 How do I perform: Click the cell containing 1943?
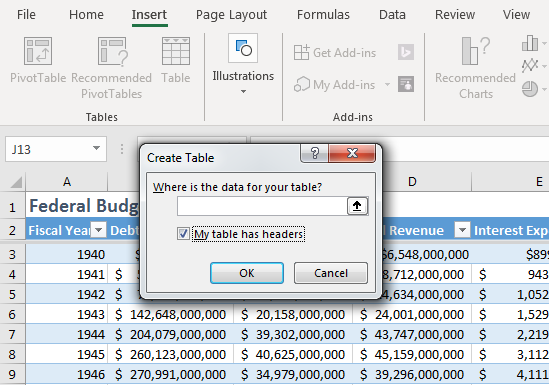[x=67, y=314]
